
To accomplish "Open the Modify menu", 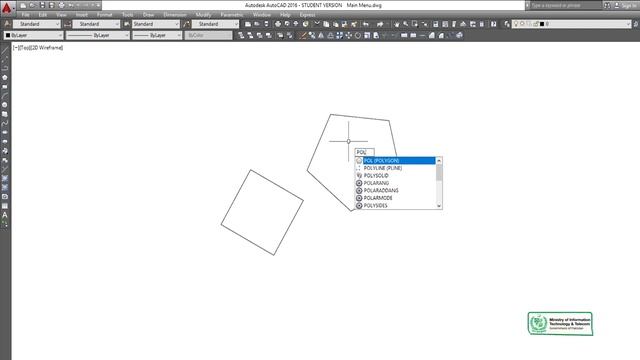I will (x=203, y=15).
